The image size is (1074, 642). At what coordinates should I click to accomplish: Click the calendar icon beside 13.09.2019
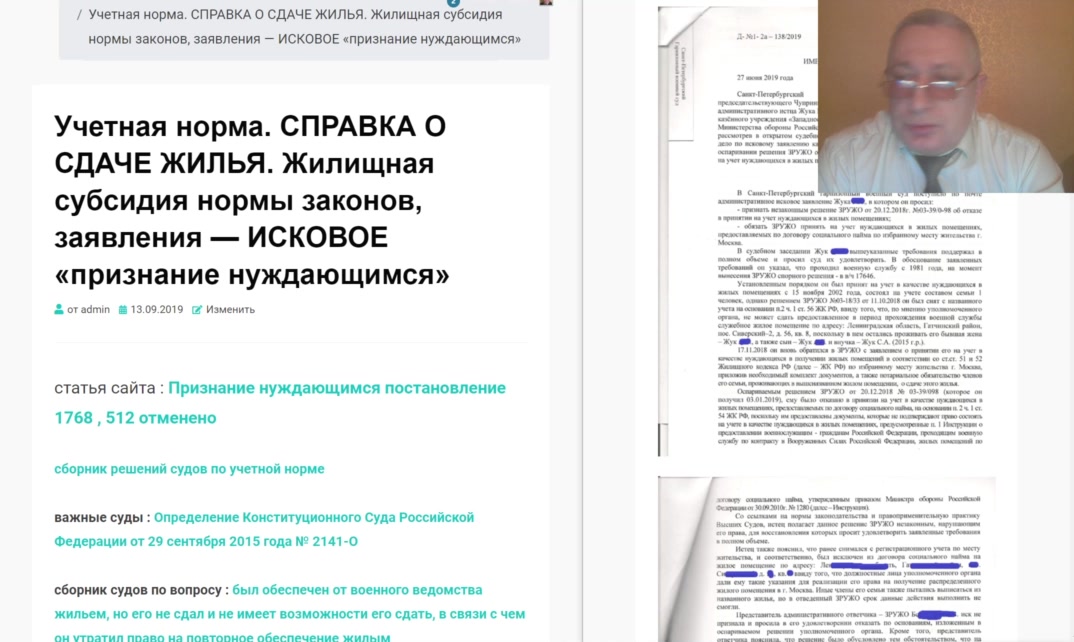tap(123, 310)
